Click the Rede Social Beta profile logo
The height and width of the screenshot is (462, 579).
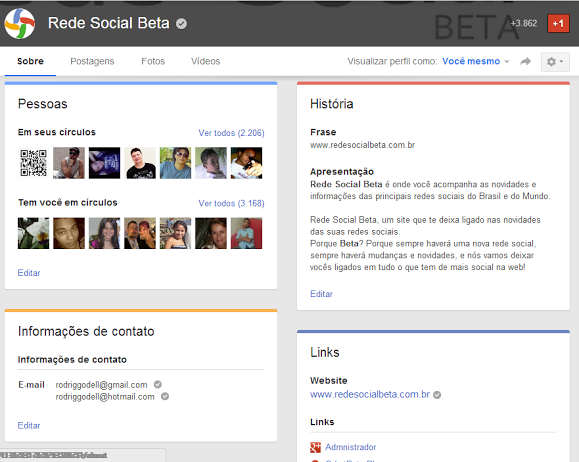tap(20, 23)
